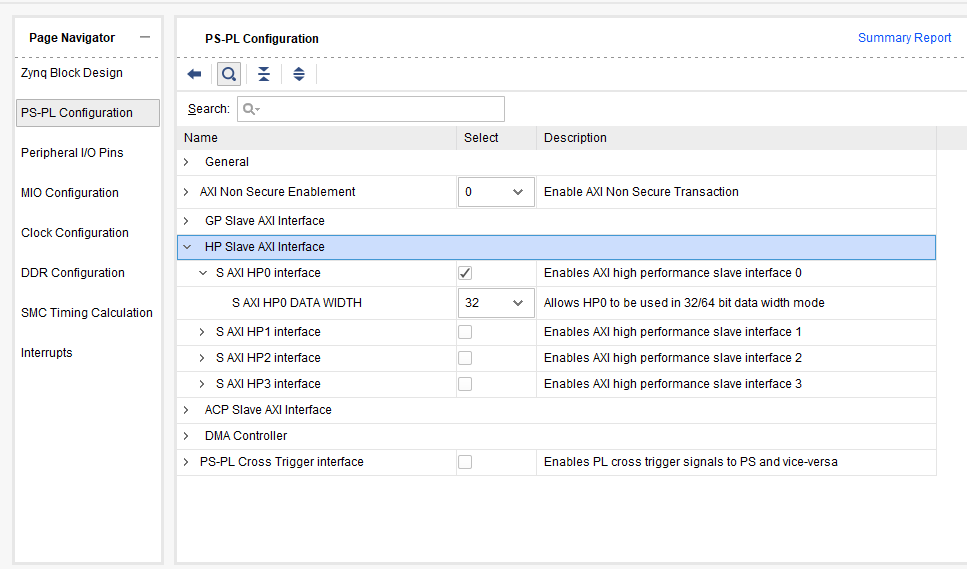Click the back arrow toolbar icon
Viewport: 967px width, 569px height.
(x=194, y=75)
